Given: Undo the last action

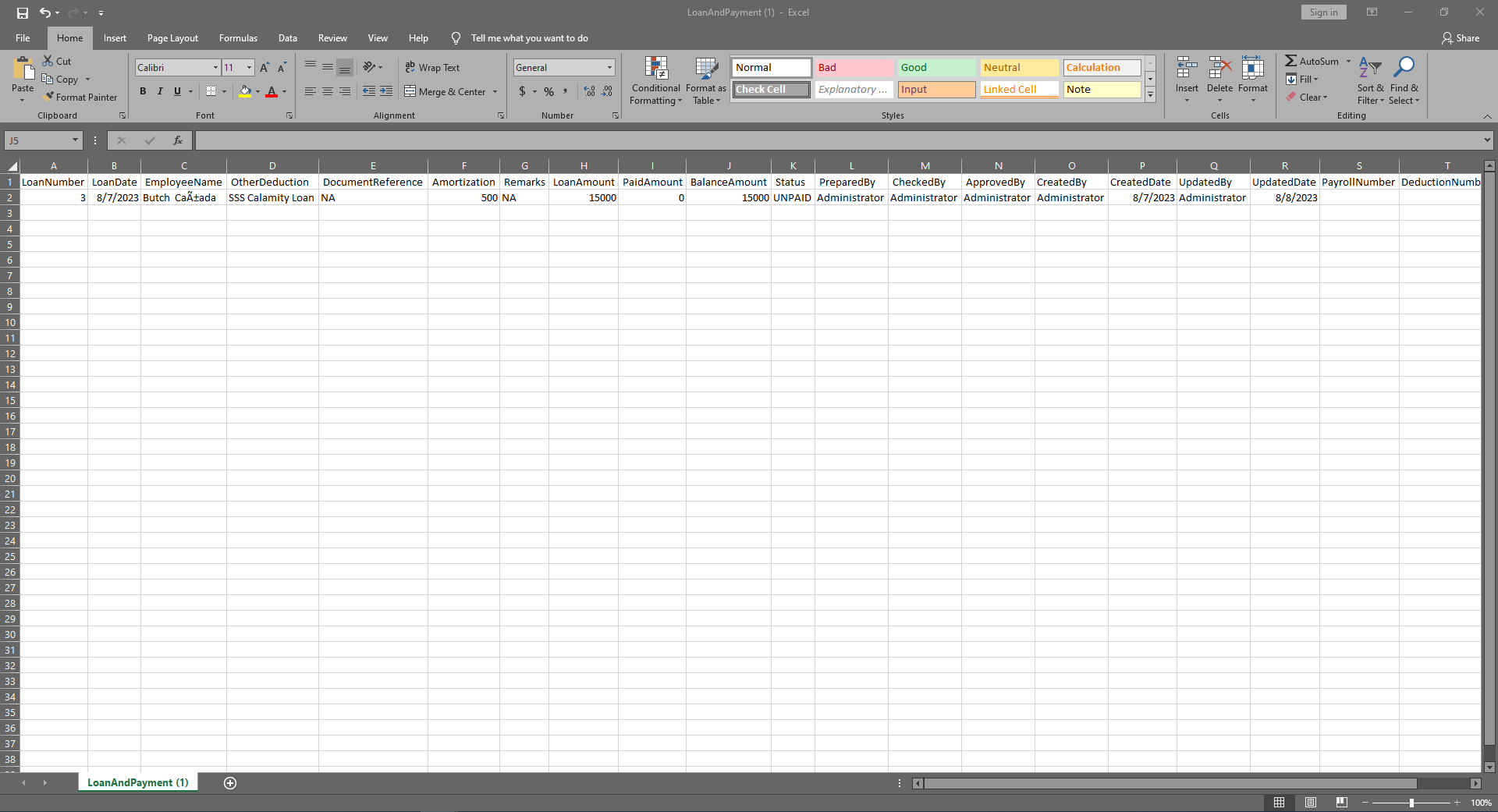Looking at the screenshot, I should click(44, 12).
